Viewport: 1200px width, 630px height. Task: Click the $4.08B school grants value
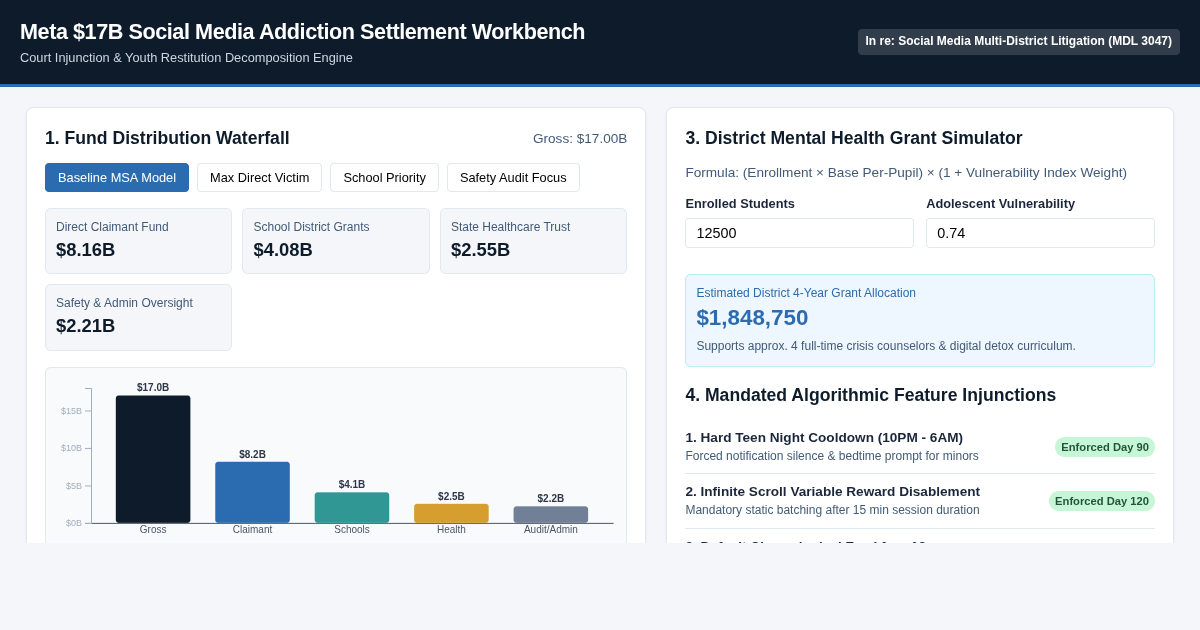coord(283,250)
